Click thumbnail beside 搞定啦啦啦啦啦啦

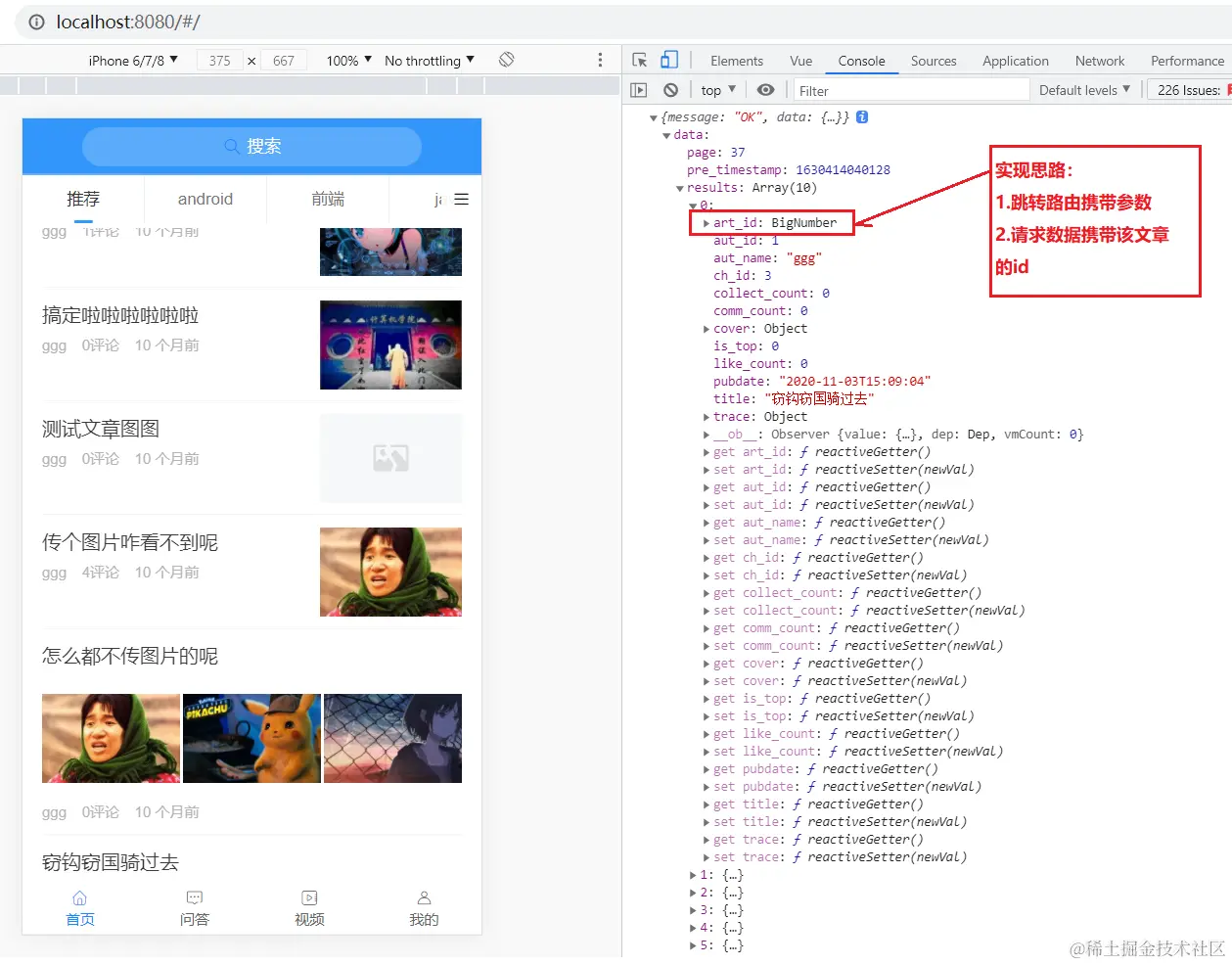[x=390, y=345]
